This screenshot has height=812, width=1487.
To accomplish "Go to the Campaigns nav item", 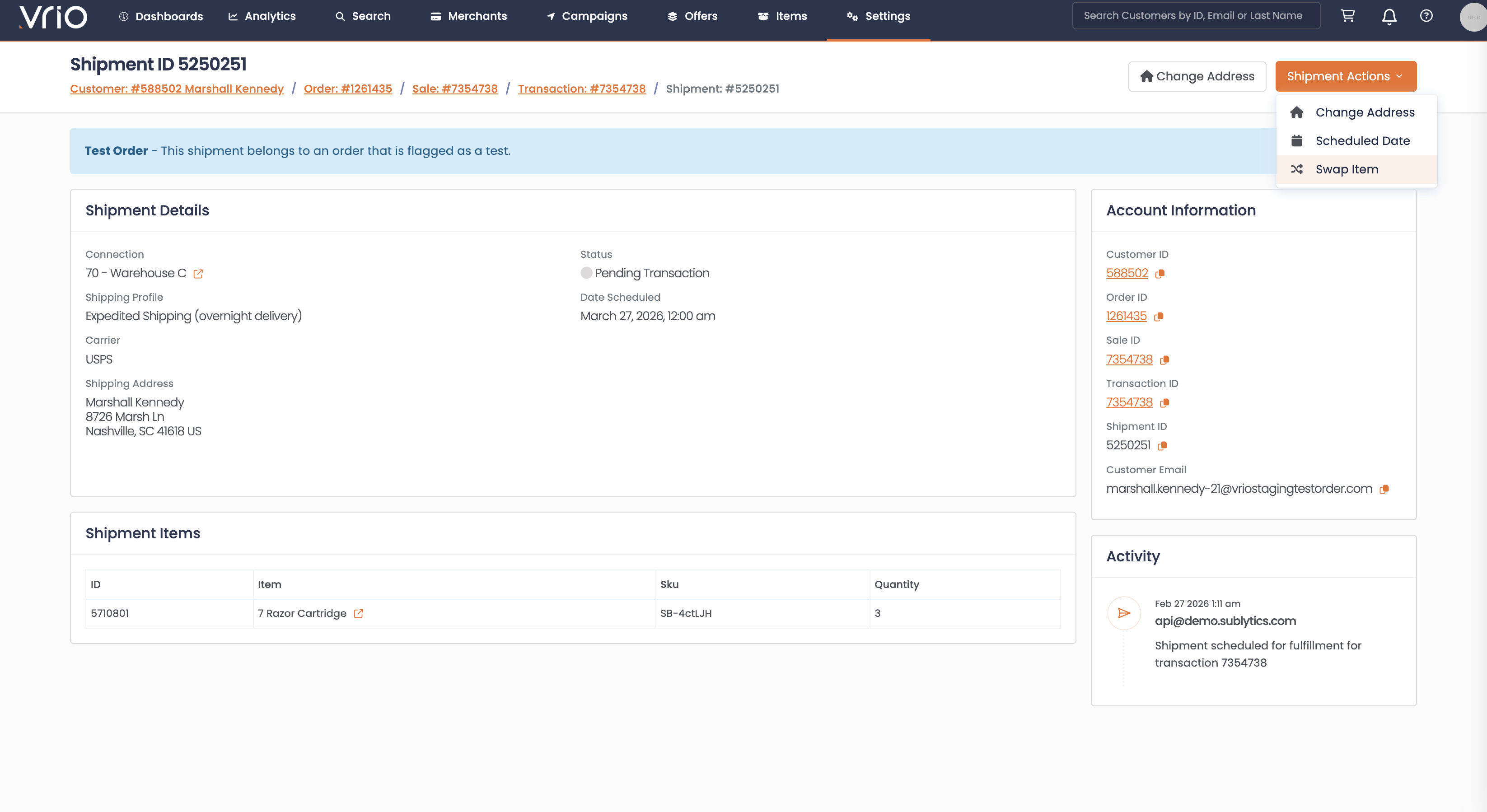I will tap(586, 16).
